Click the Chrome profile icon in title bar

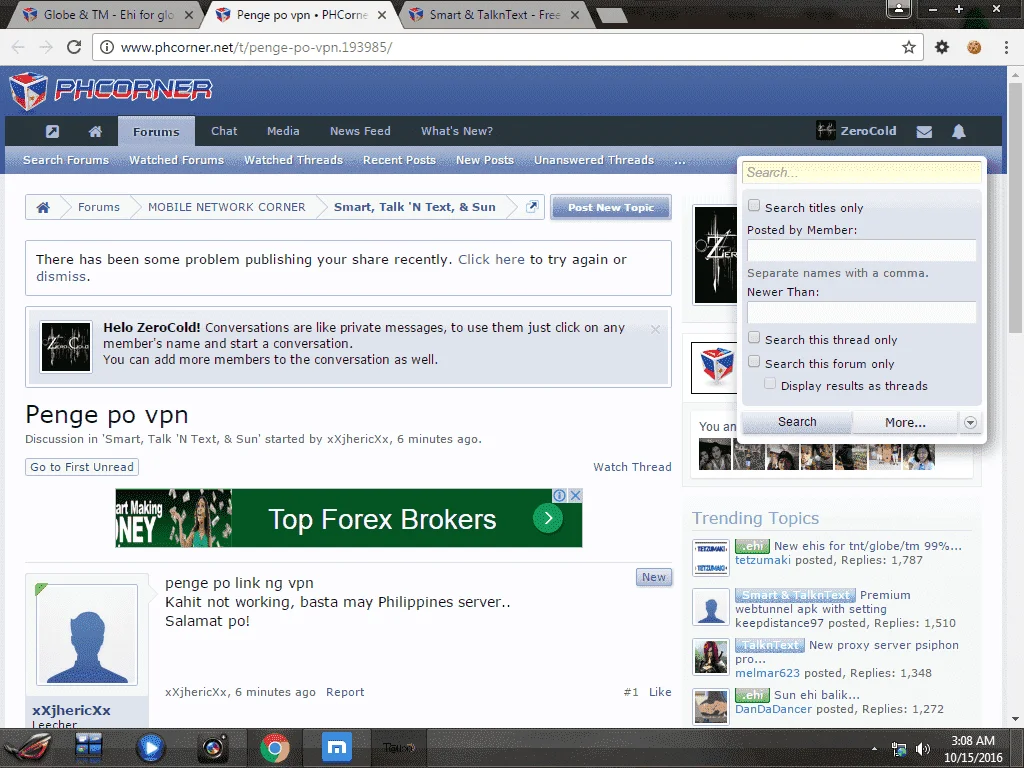[899, 8]
